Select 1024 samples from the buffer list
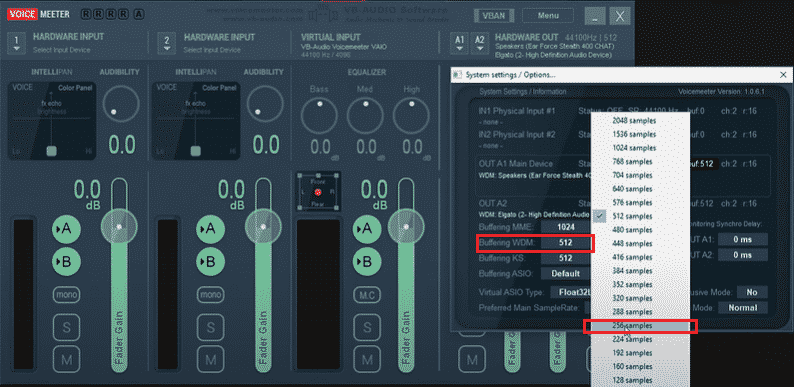Viewport: 794px width, 387px height. (x=641, y=148)
